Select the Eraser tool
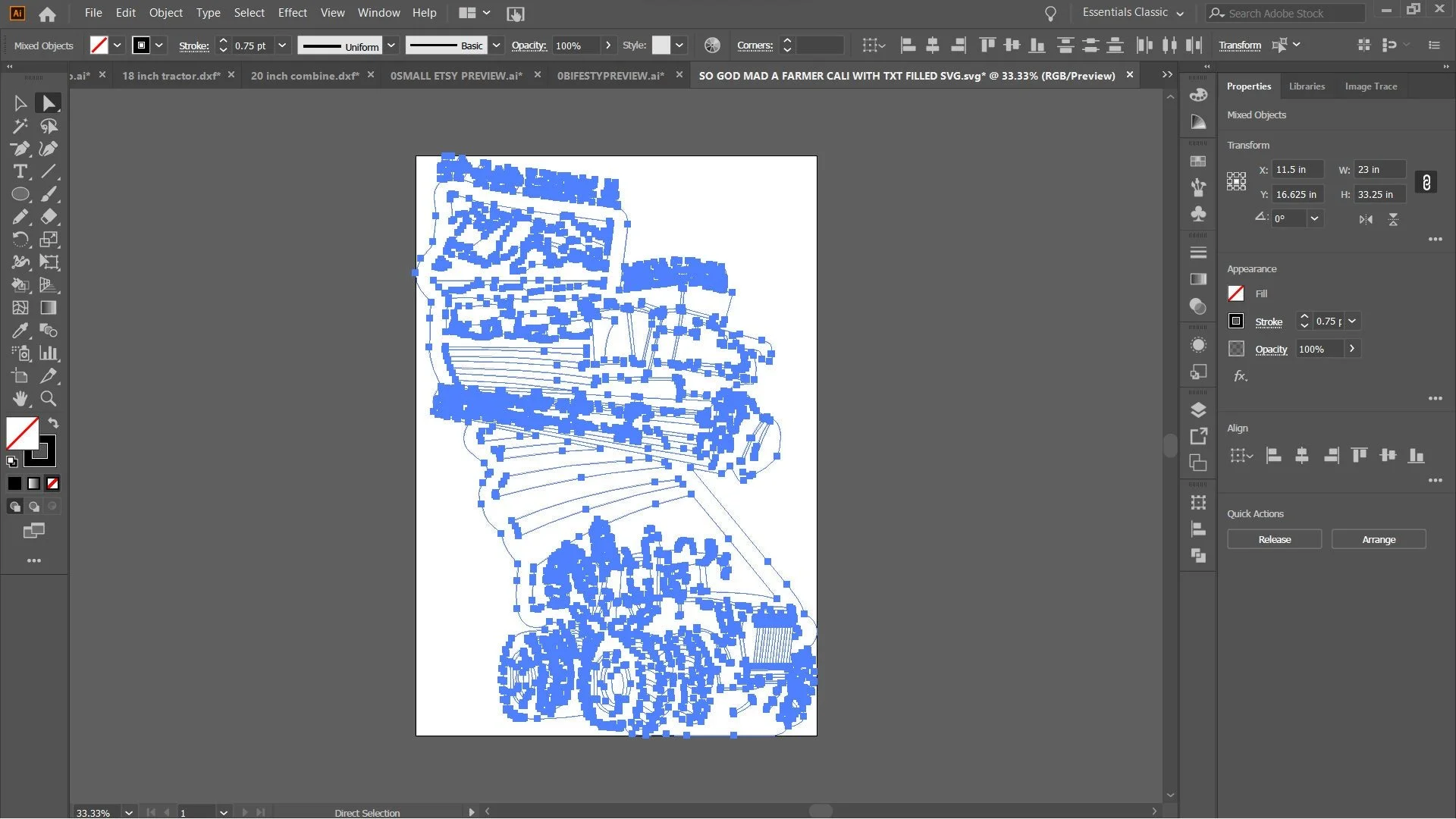The height and width of the screenshot is (819, 1456). 49,217
